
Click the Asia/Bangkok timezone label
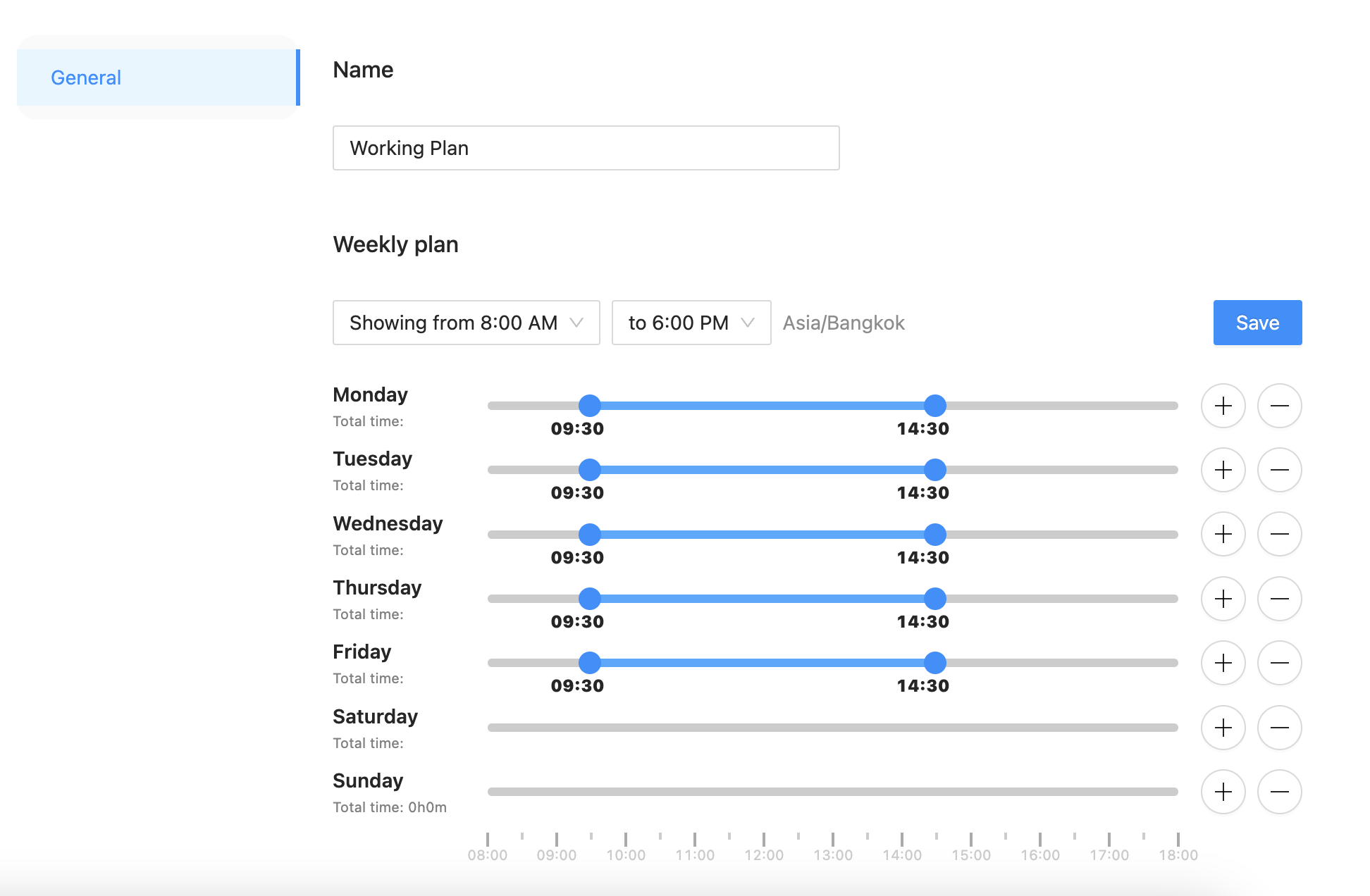(843, 323)
